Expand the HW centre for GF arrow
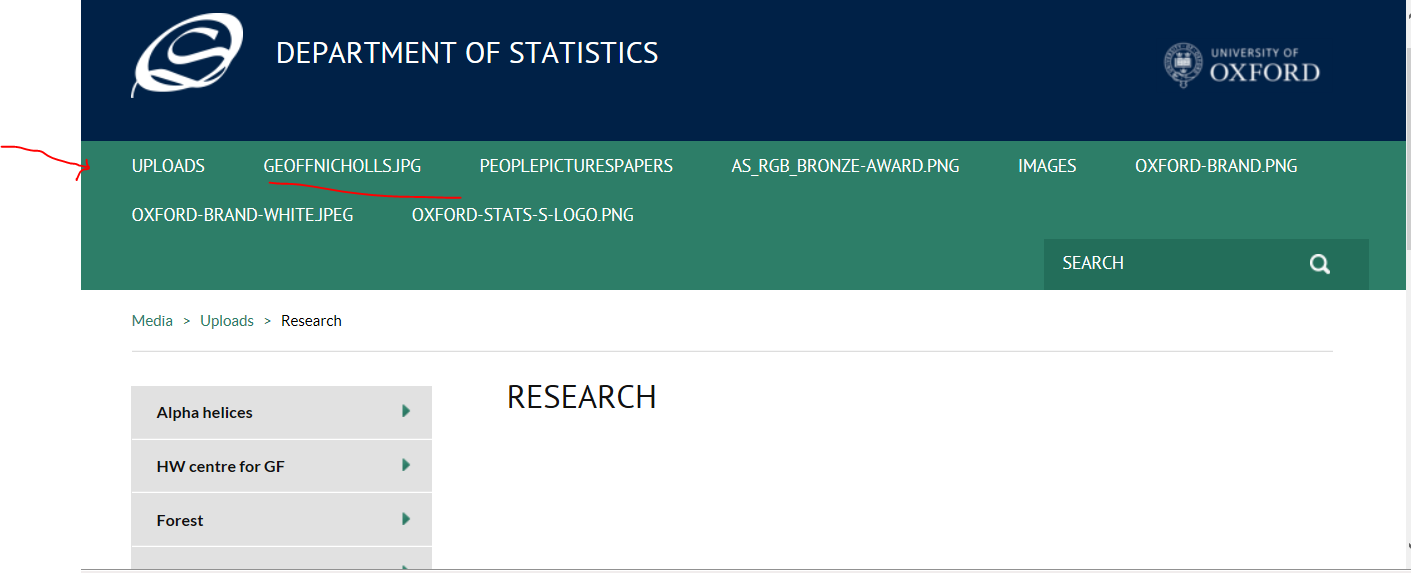The height and width of the screenshot is (573, 1411). [x=406, y=465]
